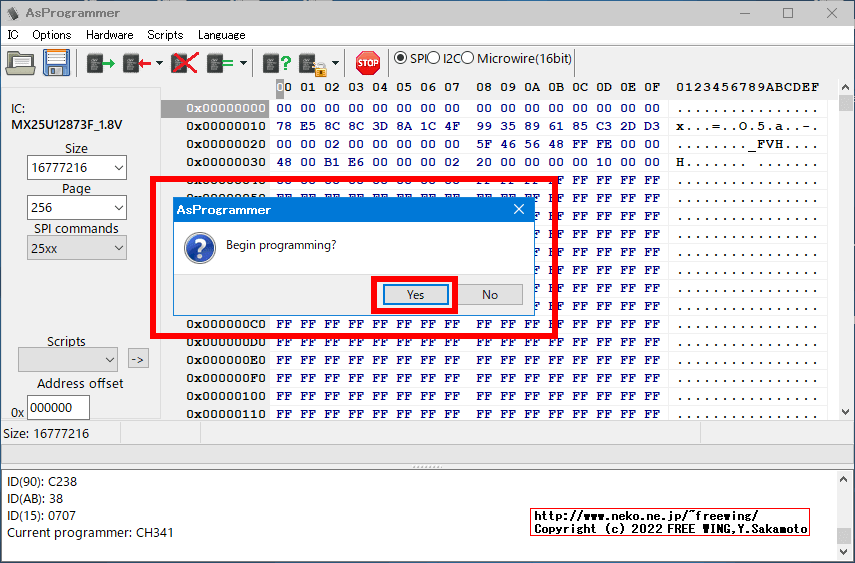Click the AsProgrammer title bar app icon
Screen dimensions: 855x563
coord(13,13)
